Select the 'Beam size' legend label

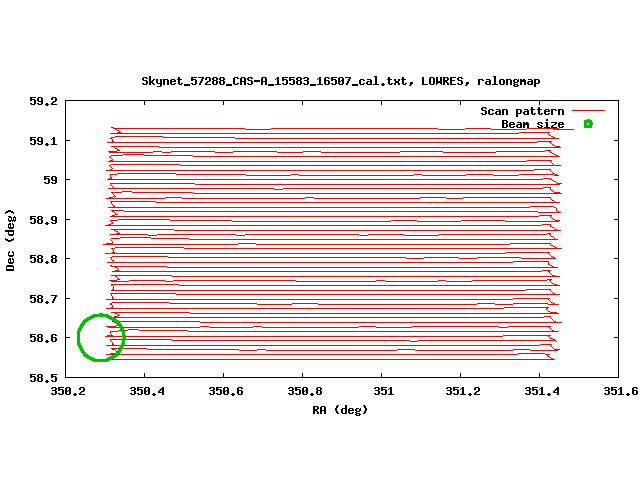[533, 124]
